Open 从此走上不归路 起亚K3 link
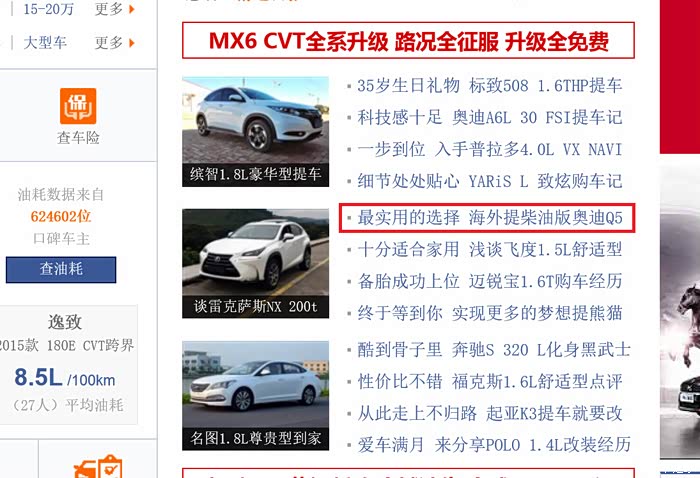700x478 pixels. click(x=490, y=413)
